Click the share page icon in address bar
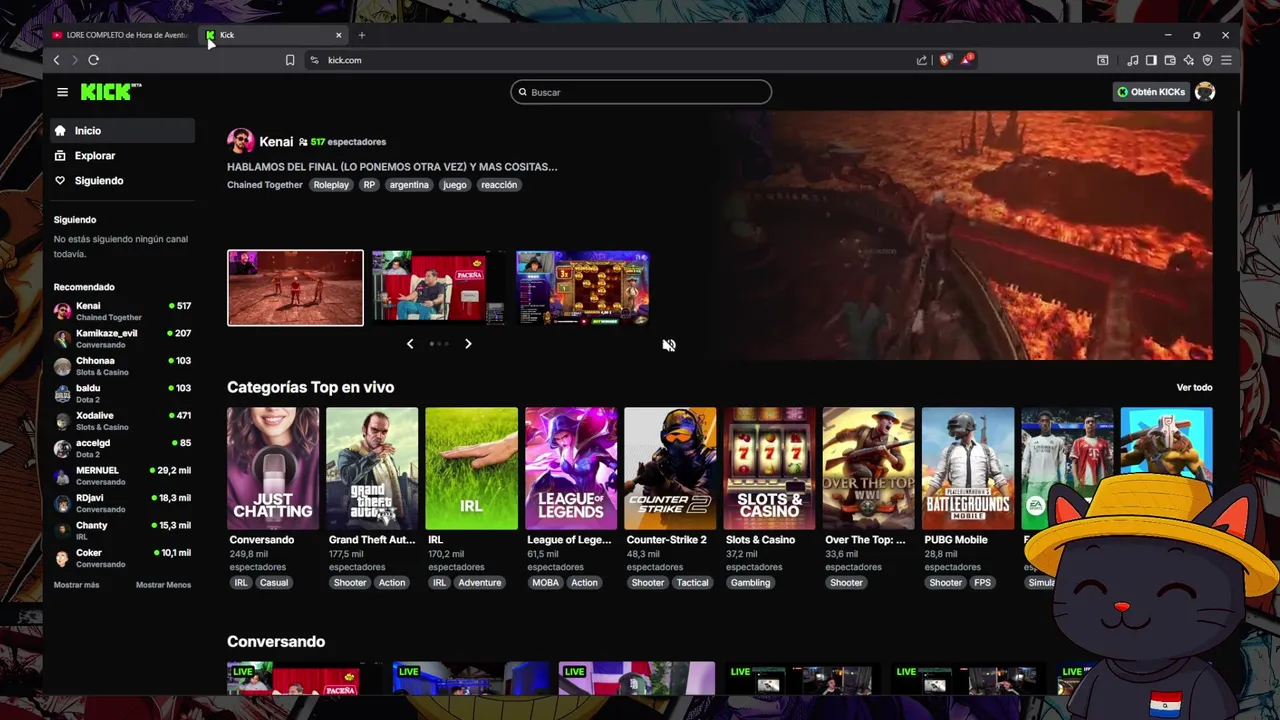 pyautogui.click(x=921, y=60)
